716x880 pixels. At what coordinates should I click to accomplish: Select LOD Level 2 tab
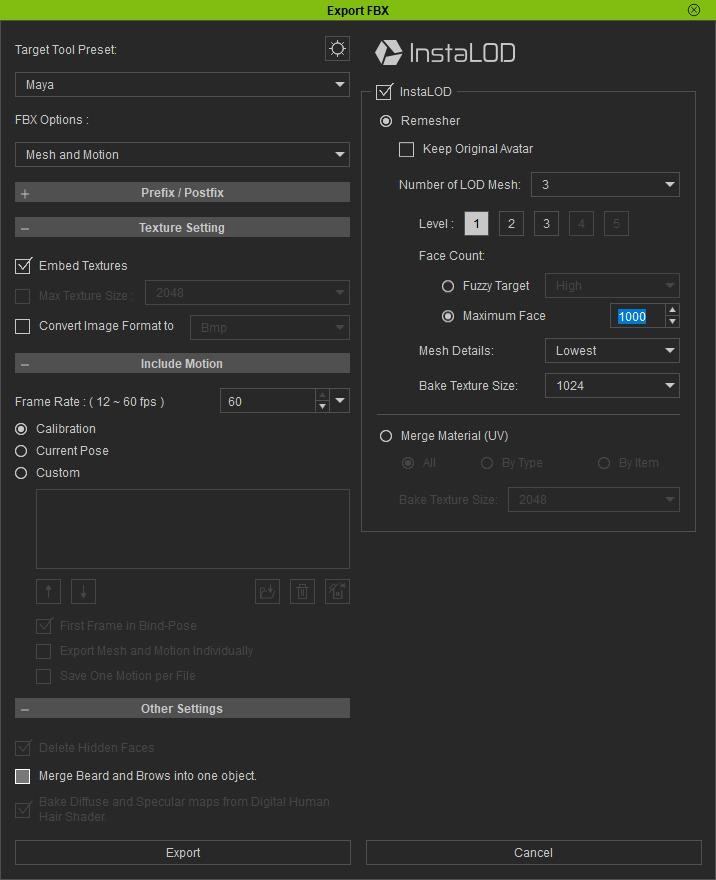coord(510,224)
